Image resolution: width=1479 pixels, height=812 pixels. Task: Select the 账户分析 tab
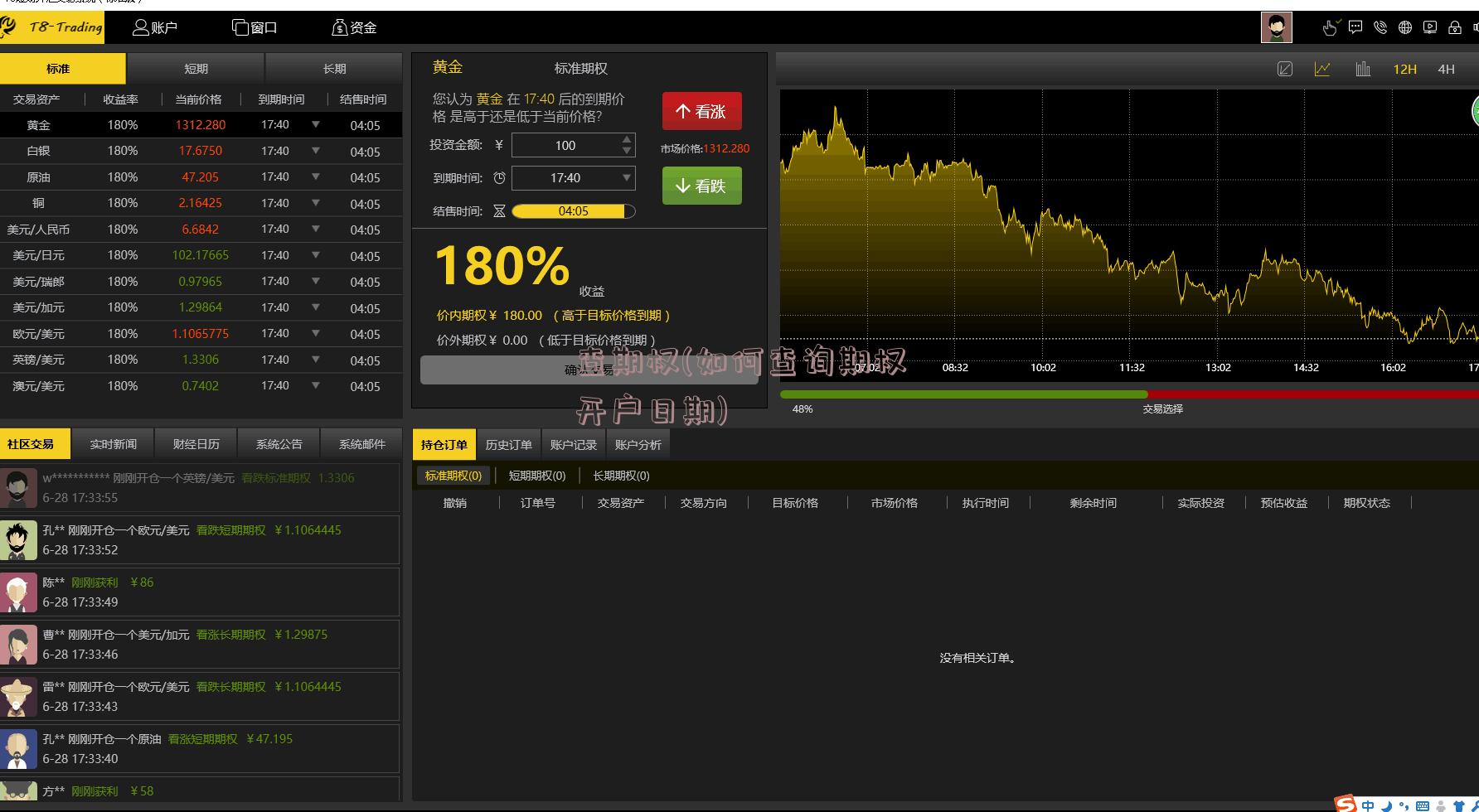pyautogui.click(x=638, y=445)
